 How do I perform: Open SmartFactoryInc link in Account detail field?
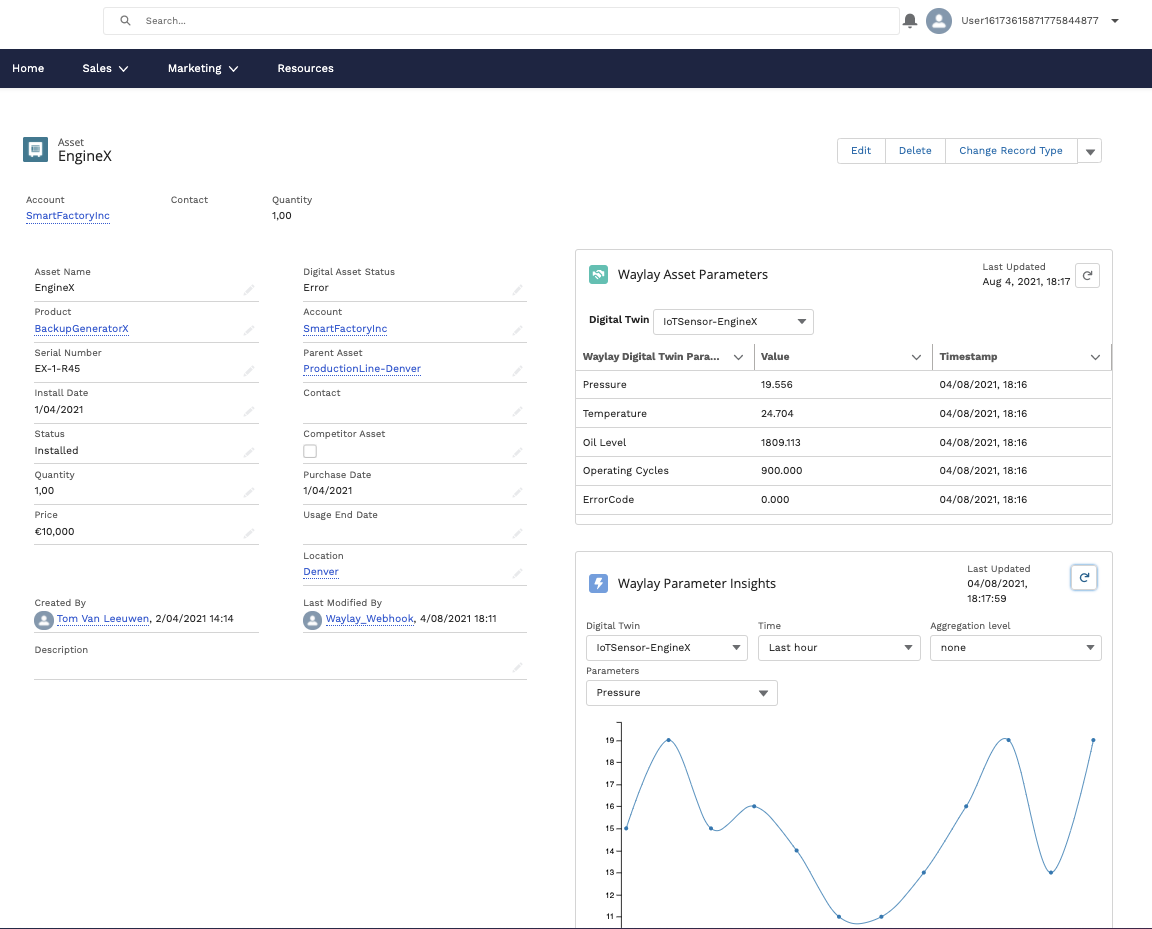coord(345,329)
